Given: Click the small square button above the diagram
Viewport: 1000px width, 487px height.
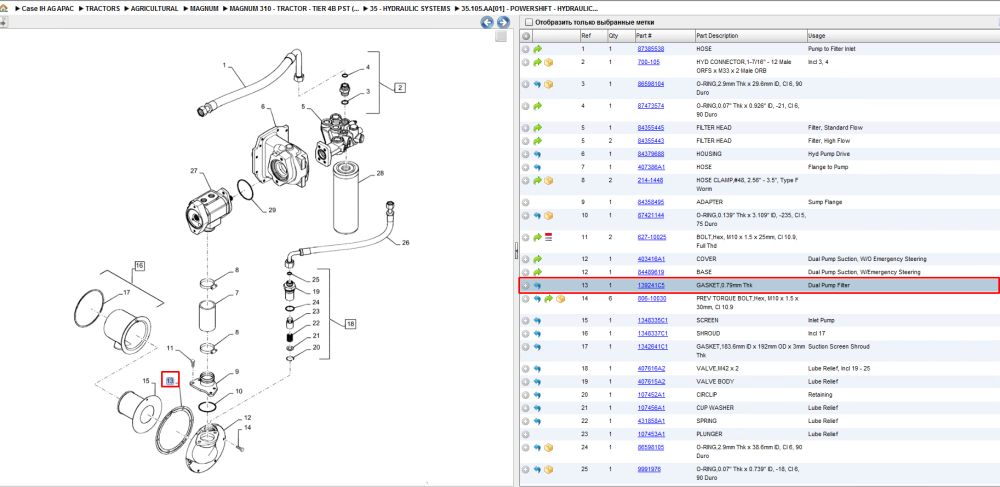Looking at the screenshot, I should click(x=501, y=37).
